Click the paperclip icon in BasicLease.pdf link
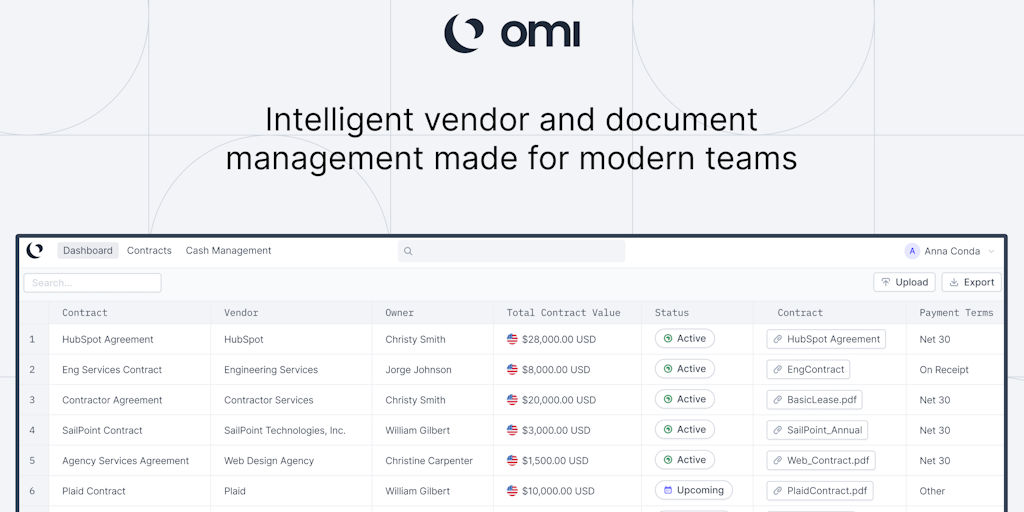This screenshot has width=1024, height=512. (778, 400)
